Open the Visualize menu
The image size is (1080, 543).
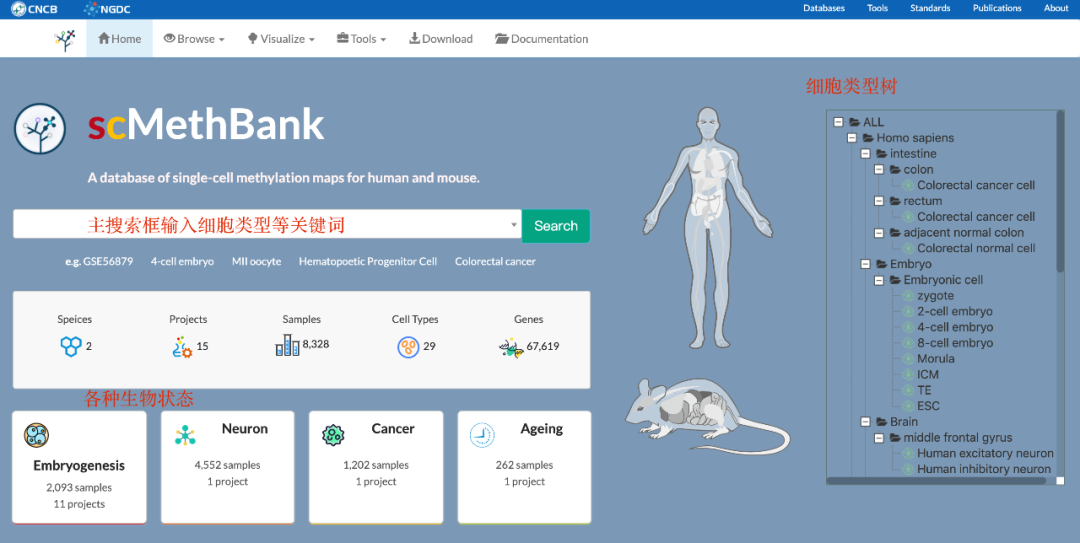click(281, 39)
